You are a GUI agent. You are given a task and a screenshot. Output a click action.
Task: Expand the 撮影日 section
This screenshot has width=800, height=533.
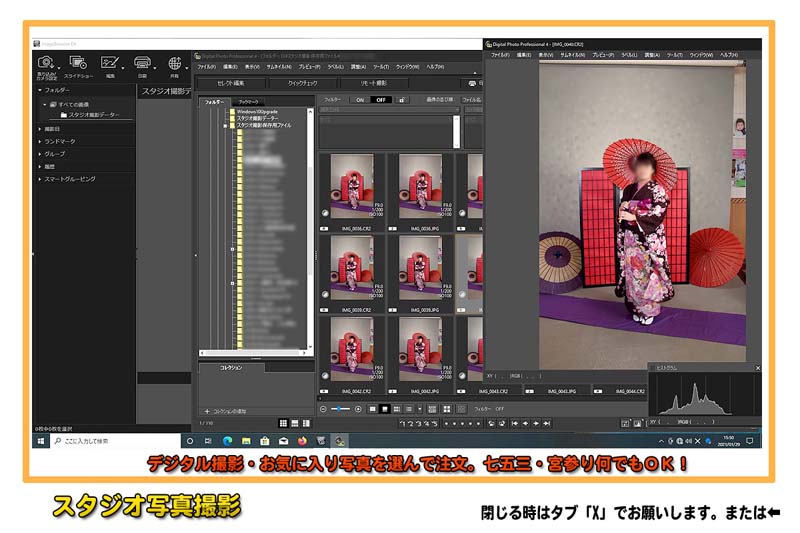pos(40,129)
